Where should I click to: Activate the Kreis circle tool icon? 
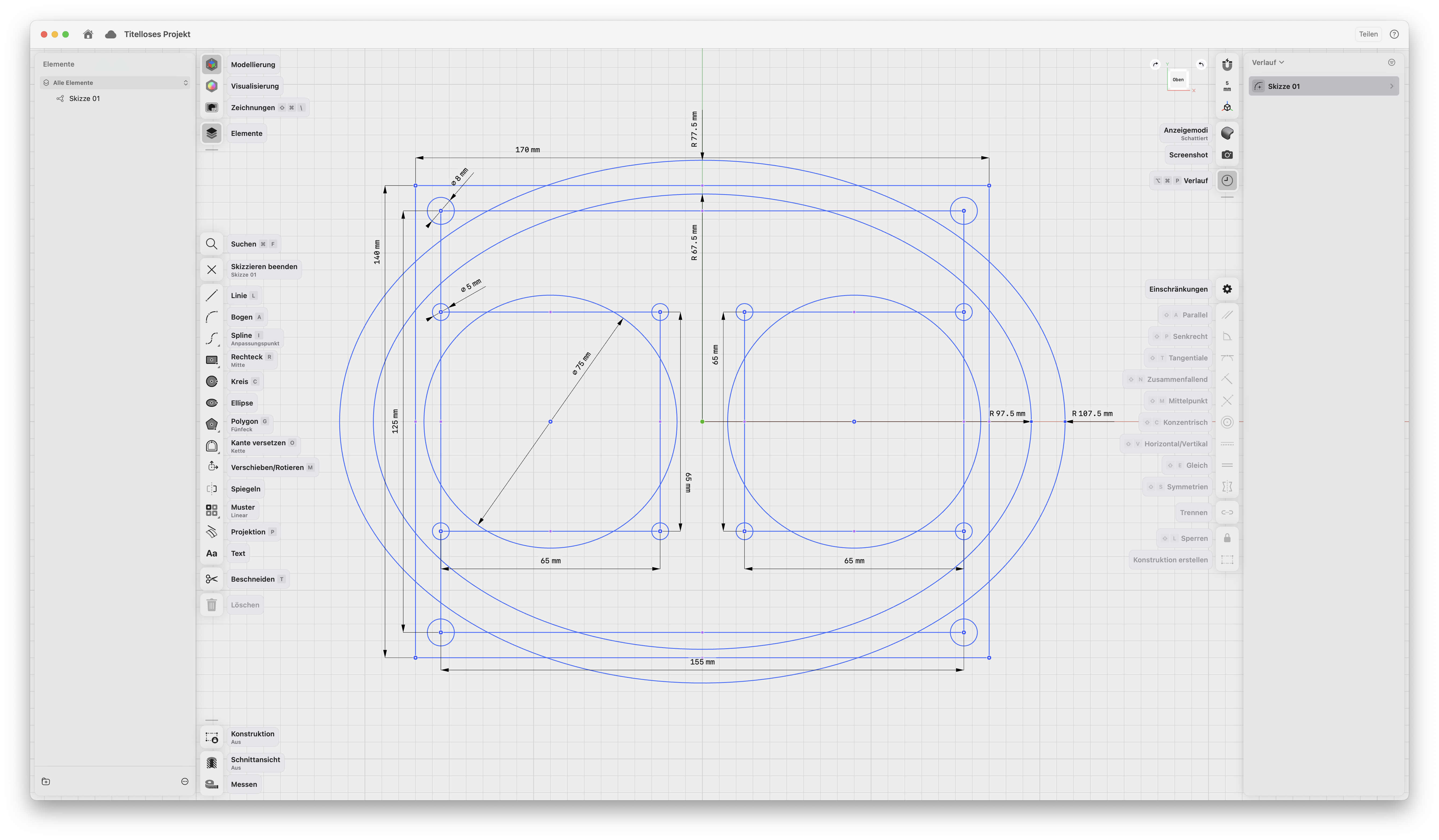211,381
